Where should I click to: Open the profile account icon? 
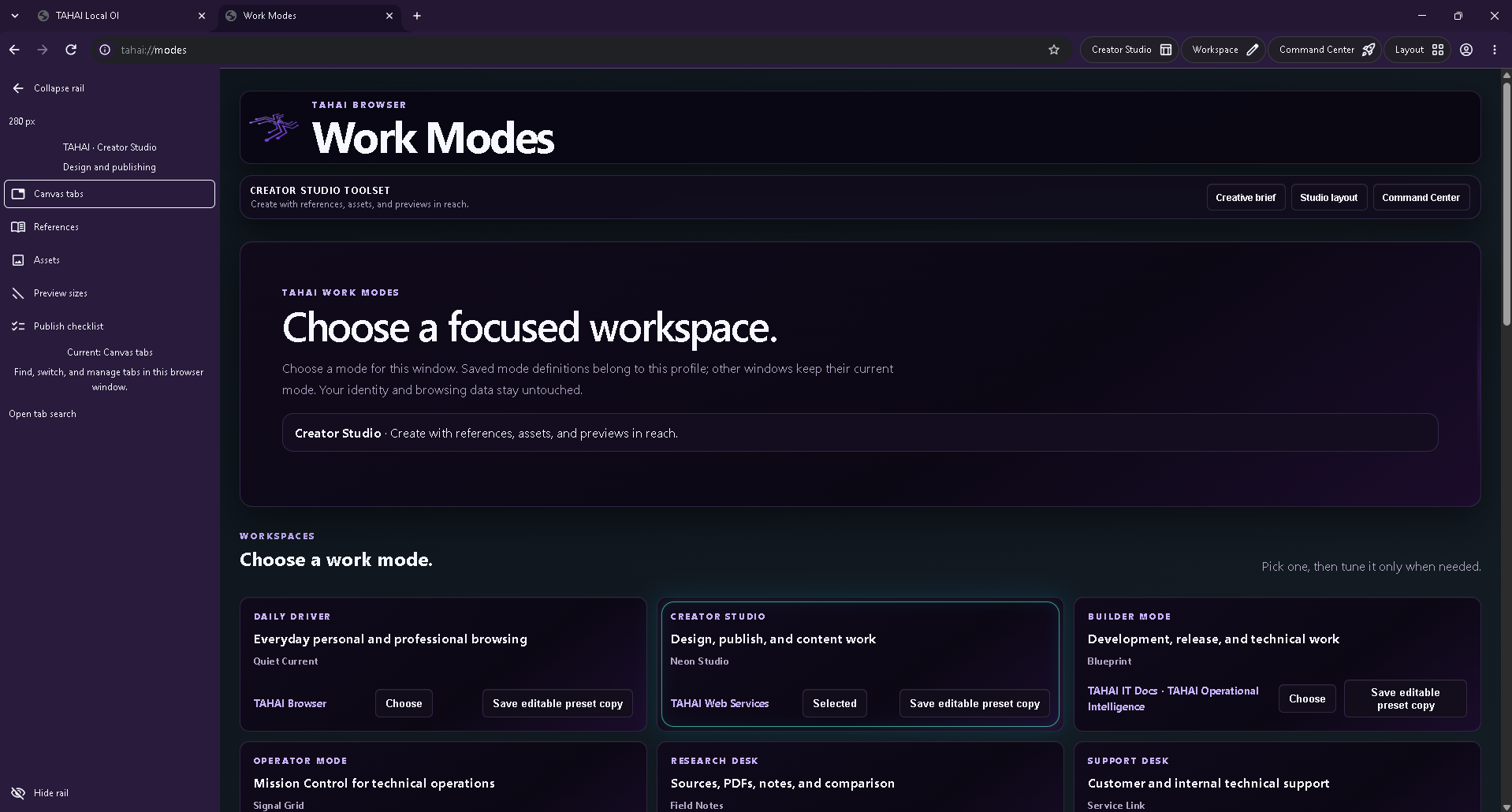coord(1466,50)
